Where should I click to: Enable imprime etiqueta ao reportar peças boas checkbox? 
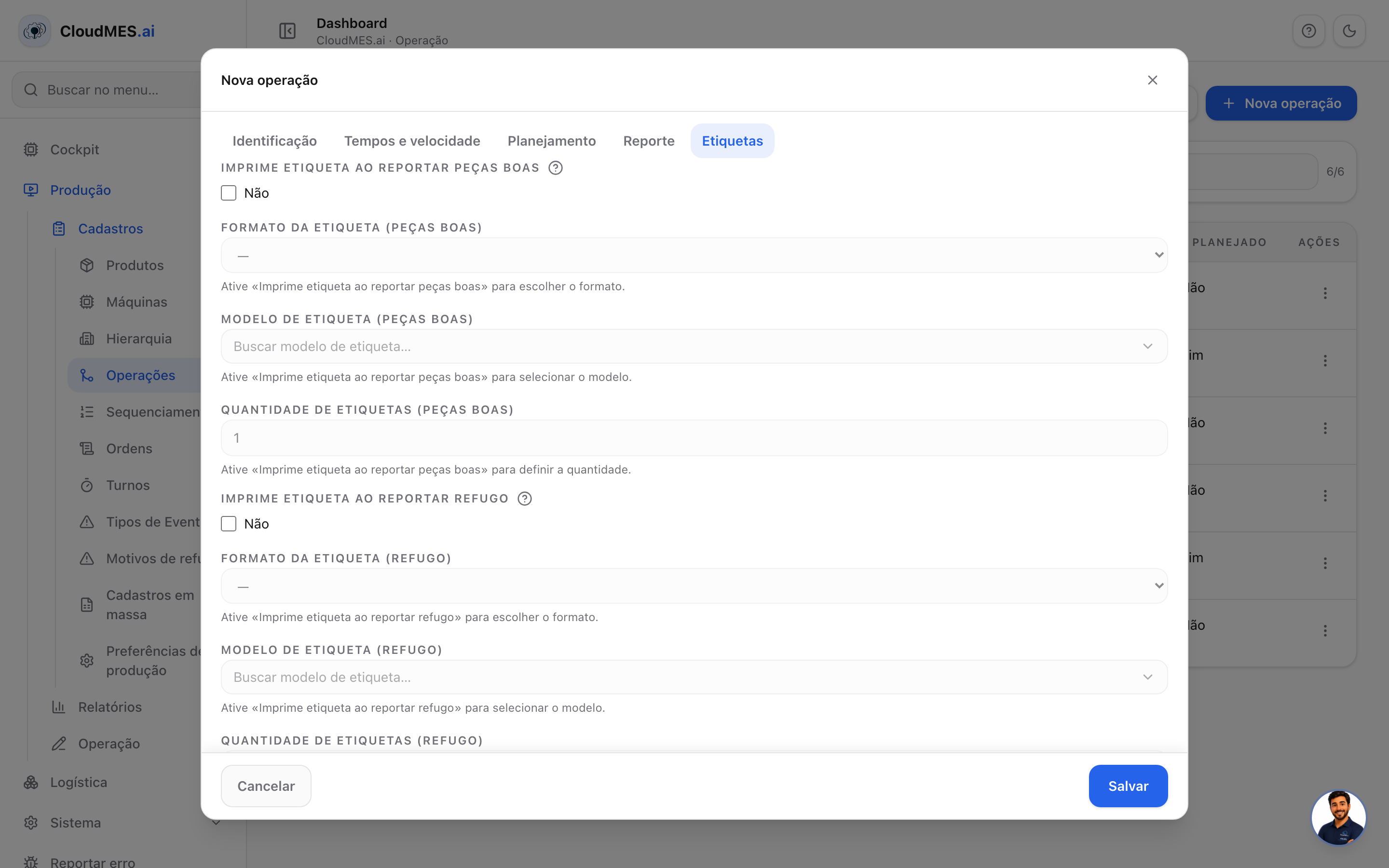[x=229, y=193]
